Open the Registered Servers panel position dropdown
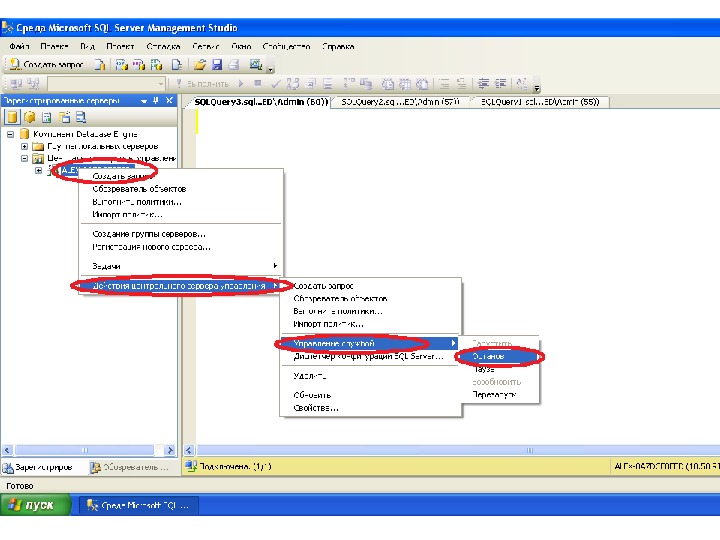Image resolution: width=720 pixels, height=540 pixels. tap(144, 101)
